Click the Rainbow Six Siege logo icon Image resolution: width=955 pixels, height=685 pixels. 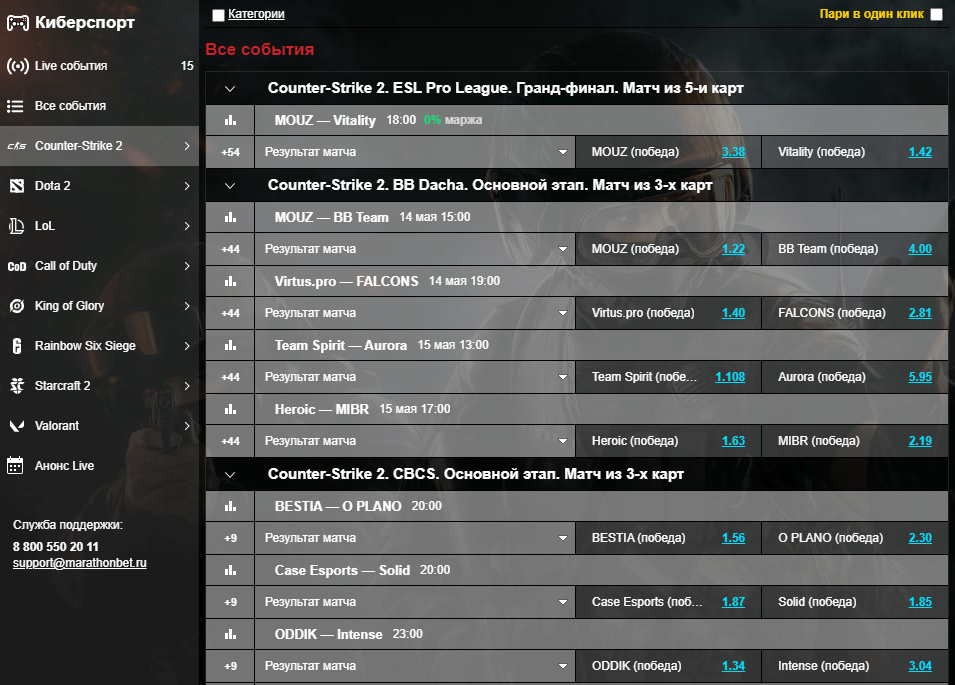pyautogui.click(x=17, y=346)
